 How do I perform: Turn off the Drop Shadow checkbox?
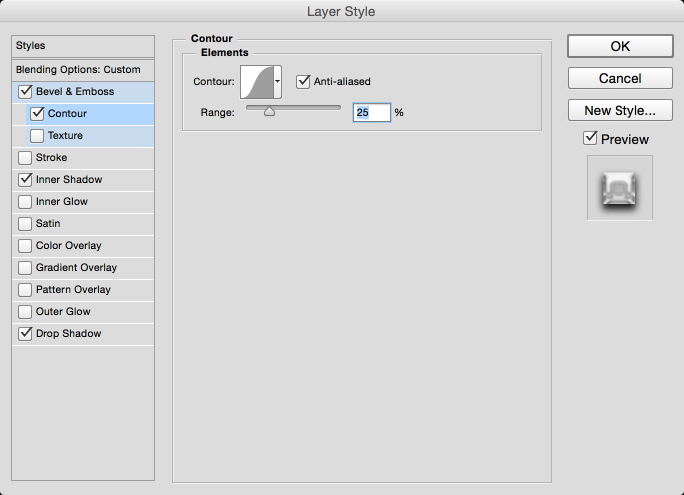(x=25, y=334)
